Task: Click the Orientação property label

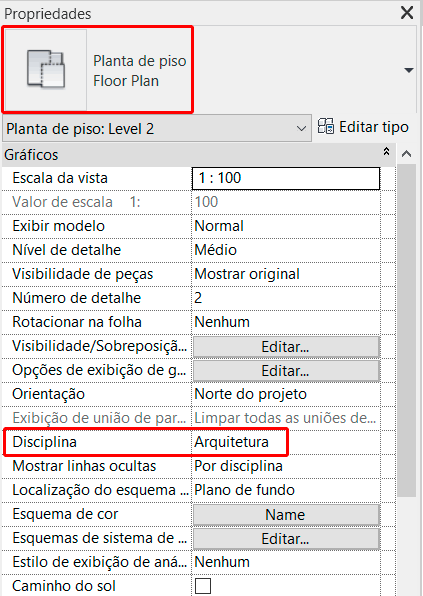Action: (48, 394)
